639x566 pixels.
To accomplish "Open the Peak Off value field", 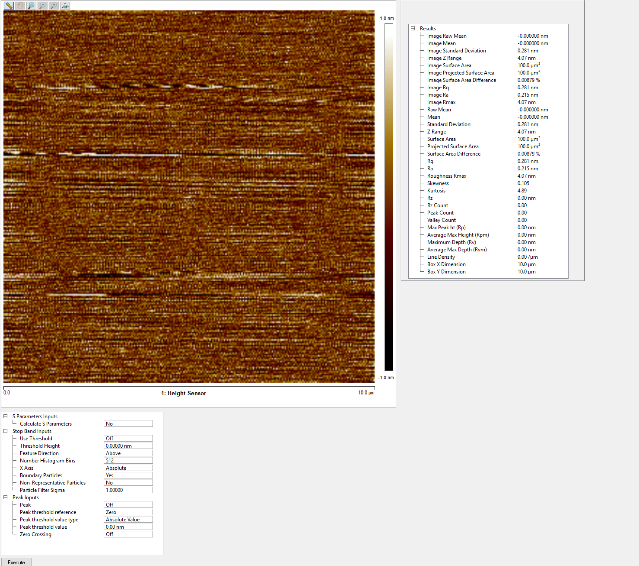I will click(x=128, y=505).
